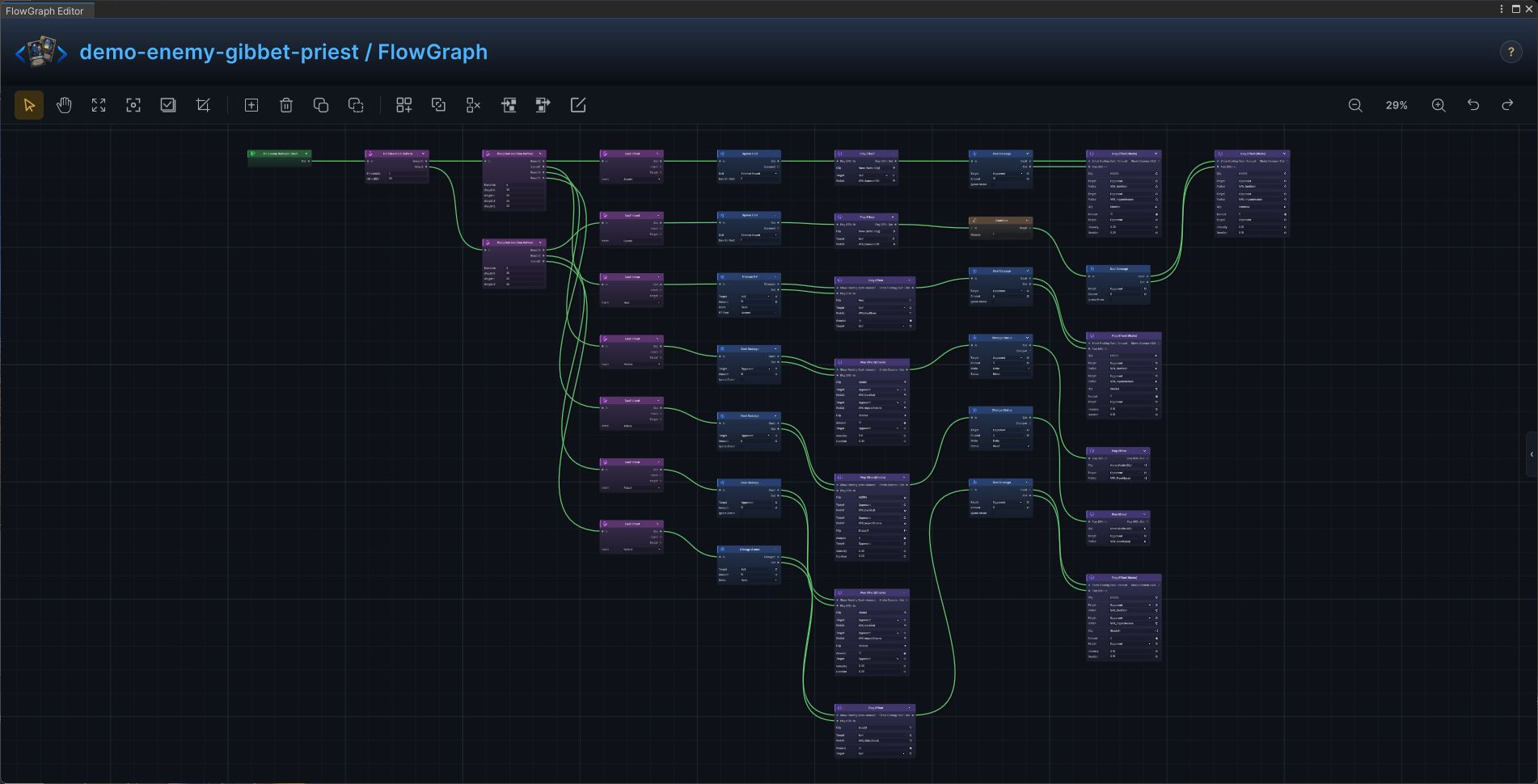Click the copy icon with solid squares
This screenshot has height=784, width=1538.
click(321, 105)
